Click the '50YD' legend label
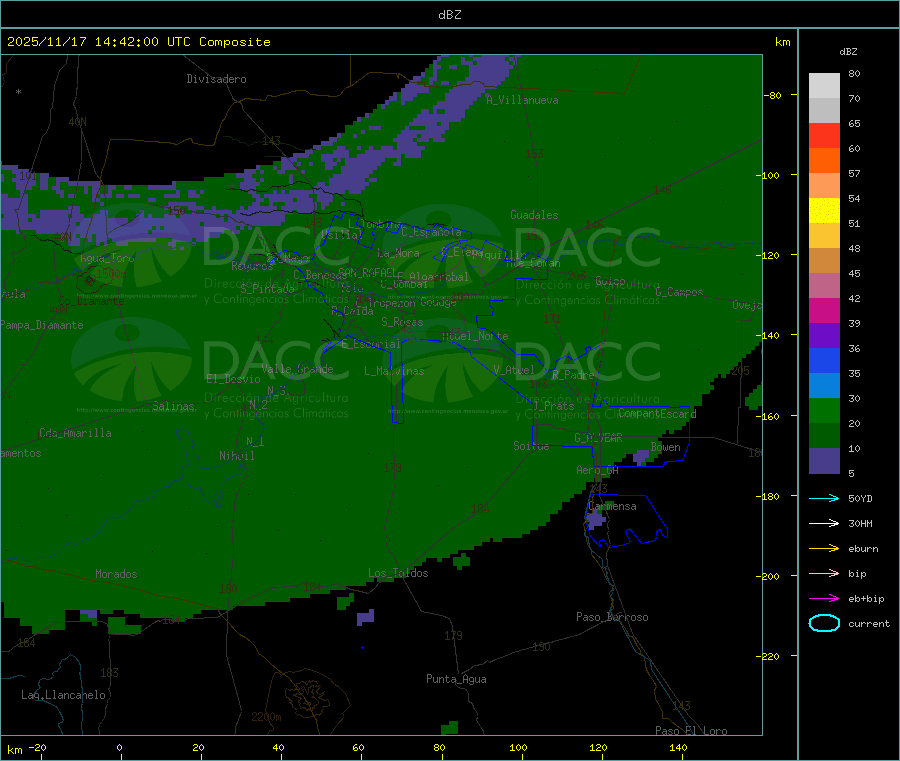Screen dimensions: 900x761 860,498
